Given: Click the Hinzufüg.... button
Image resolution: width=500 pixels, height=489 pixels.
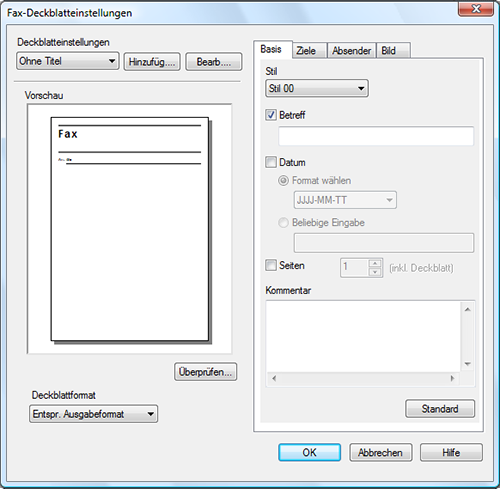Looking at the screenshot, I should (152, 62).
